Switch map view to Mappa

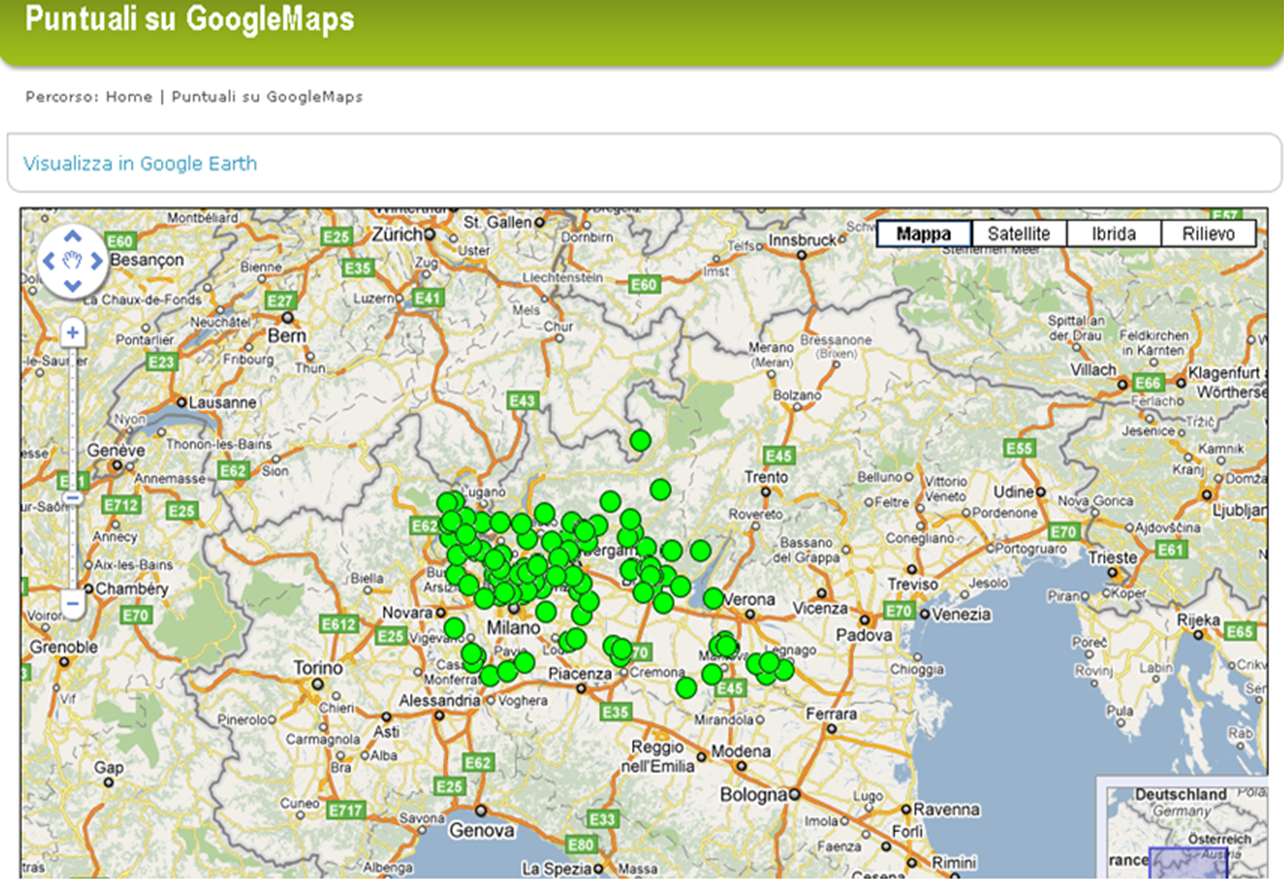pyautogui.click(x=924, y=234)
